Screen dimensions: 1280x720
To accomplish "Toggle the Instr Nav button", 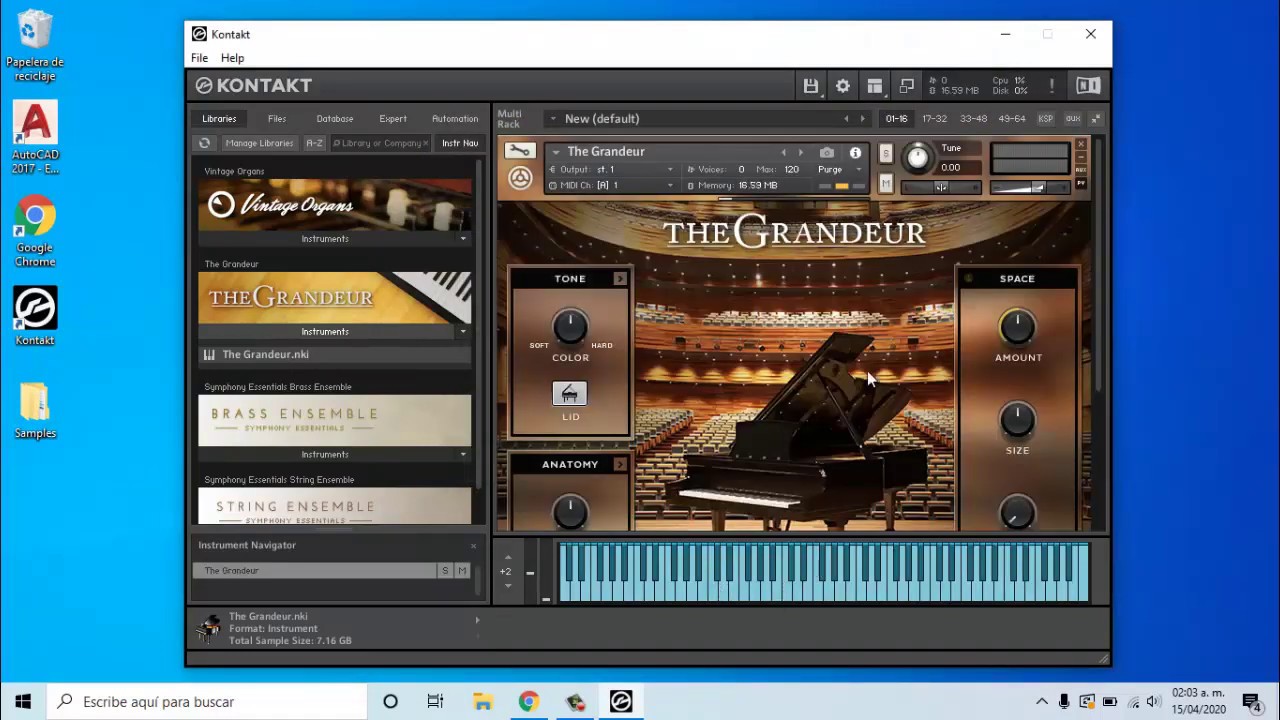I will coord(460,143).
